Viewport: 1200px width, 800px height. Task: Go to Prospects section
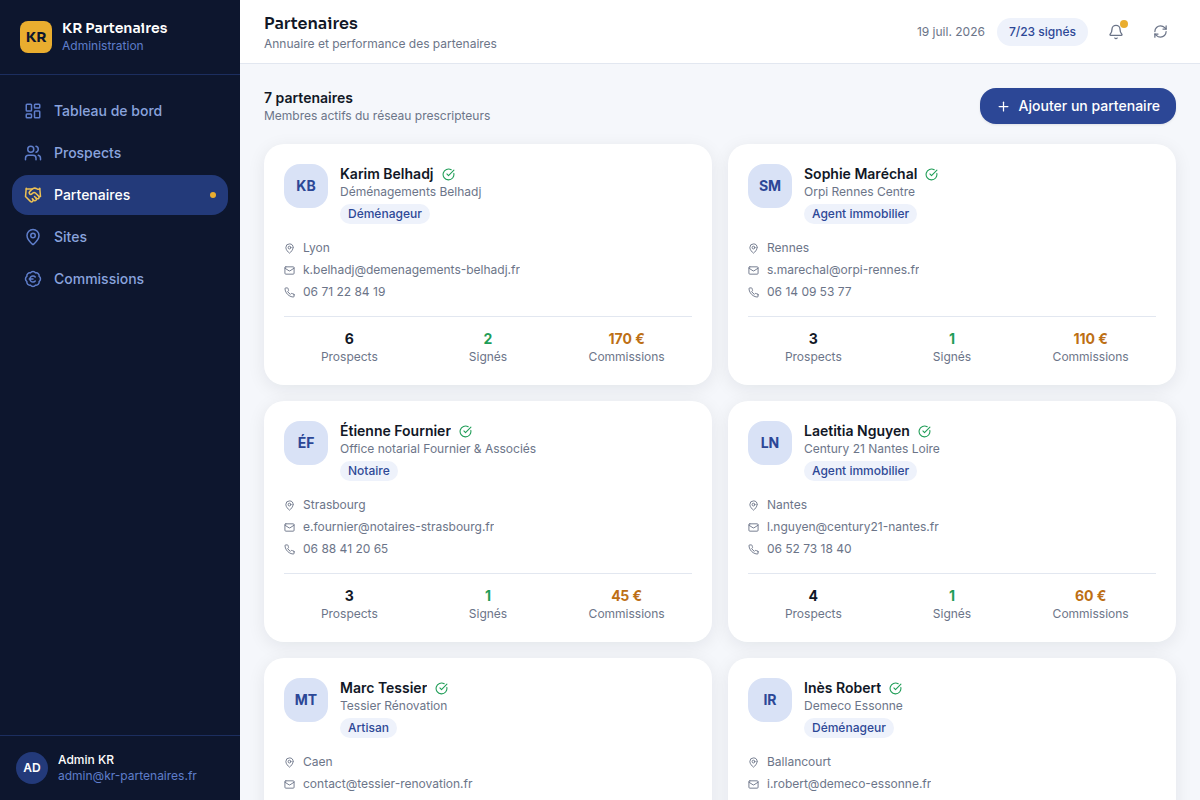pyautogui.click(x=120, y=153)
